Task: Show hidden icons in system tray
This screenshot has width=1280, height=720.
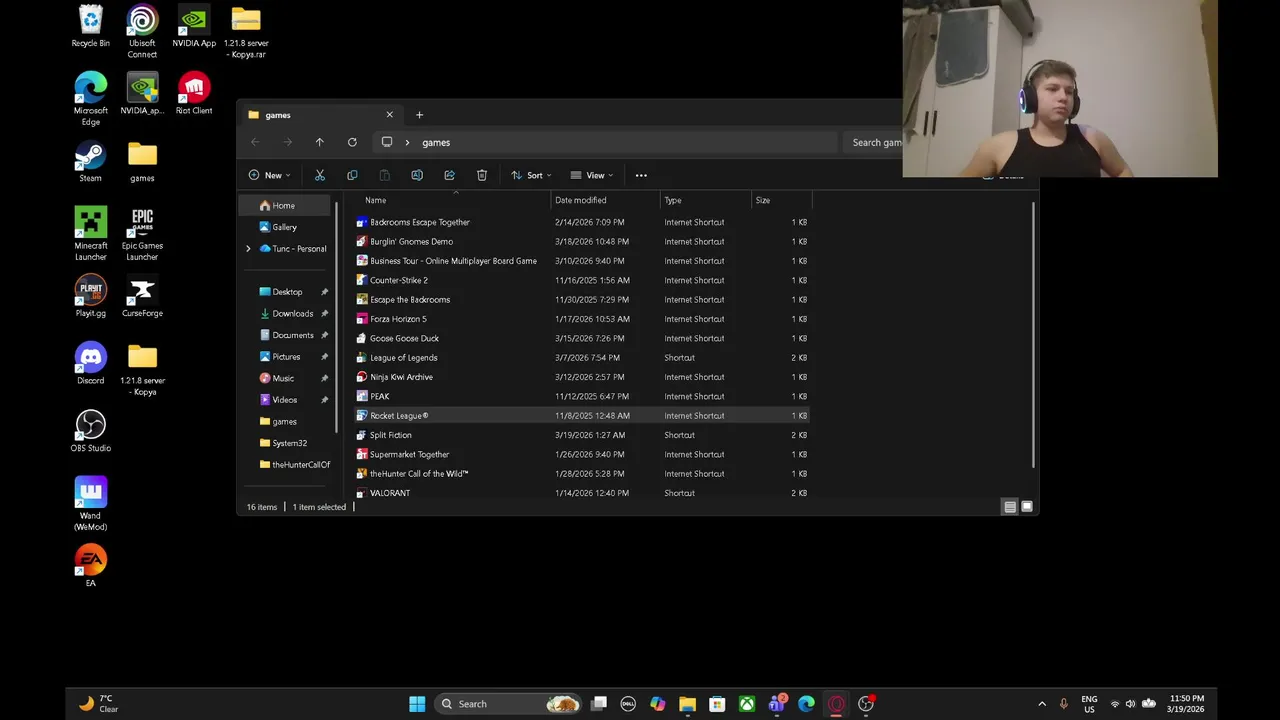Action: [1042, 704]
